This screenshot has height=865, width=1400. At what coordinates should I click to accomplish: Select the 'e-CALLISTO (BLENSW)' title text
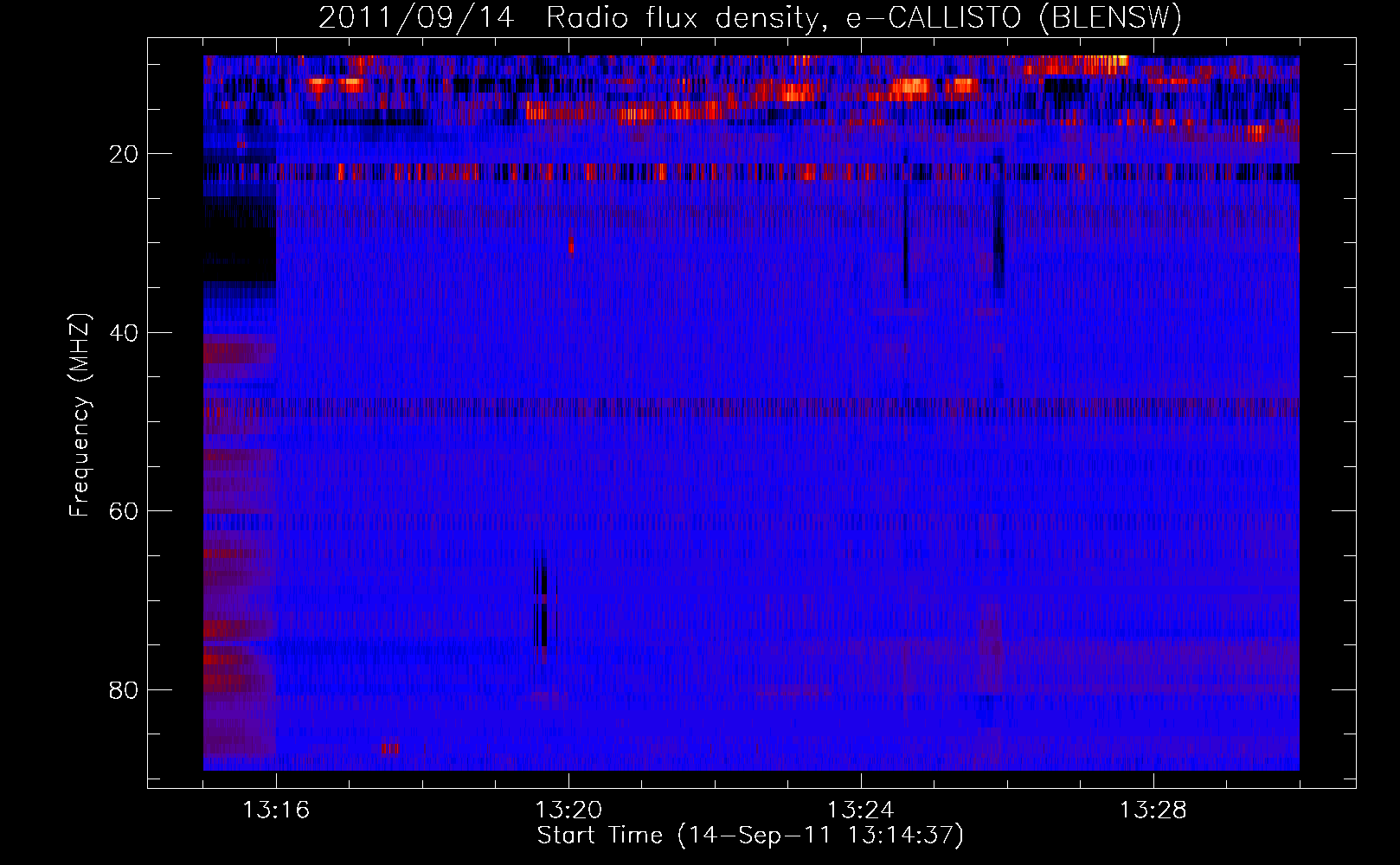(x=1013, y=18)
